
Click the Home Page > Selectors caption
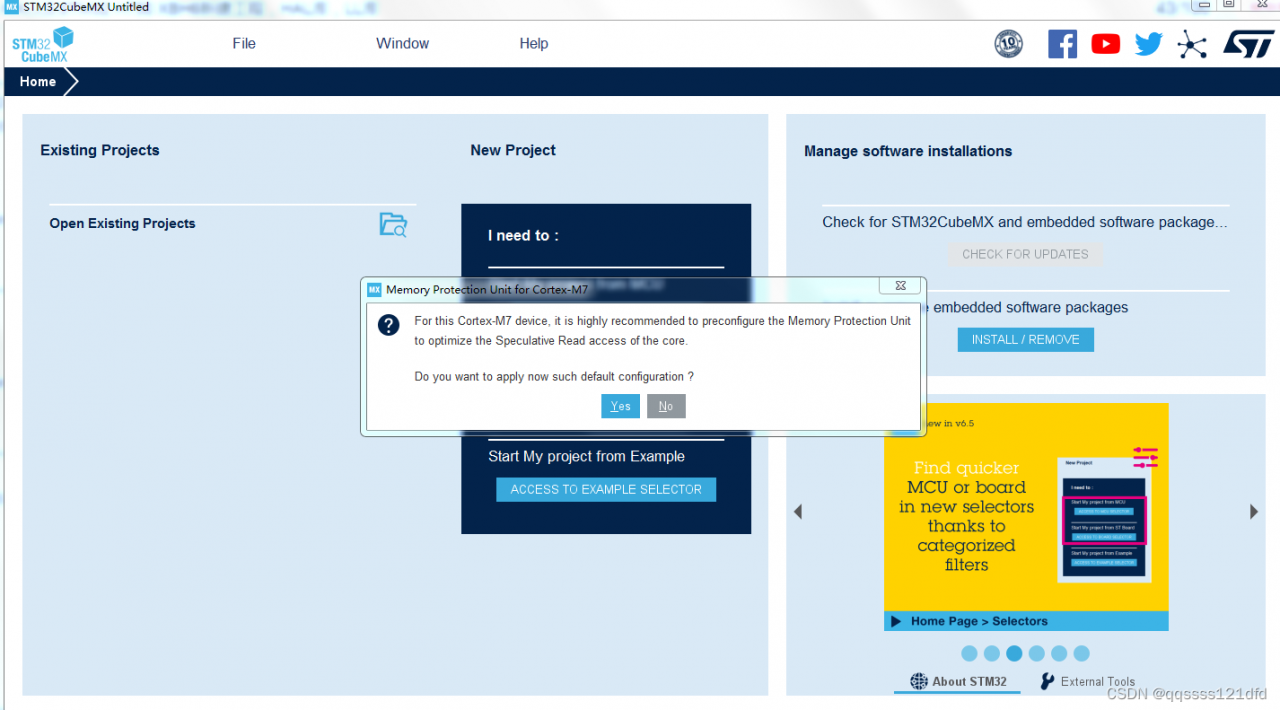click(x=979, y=621)
